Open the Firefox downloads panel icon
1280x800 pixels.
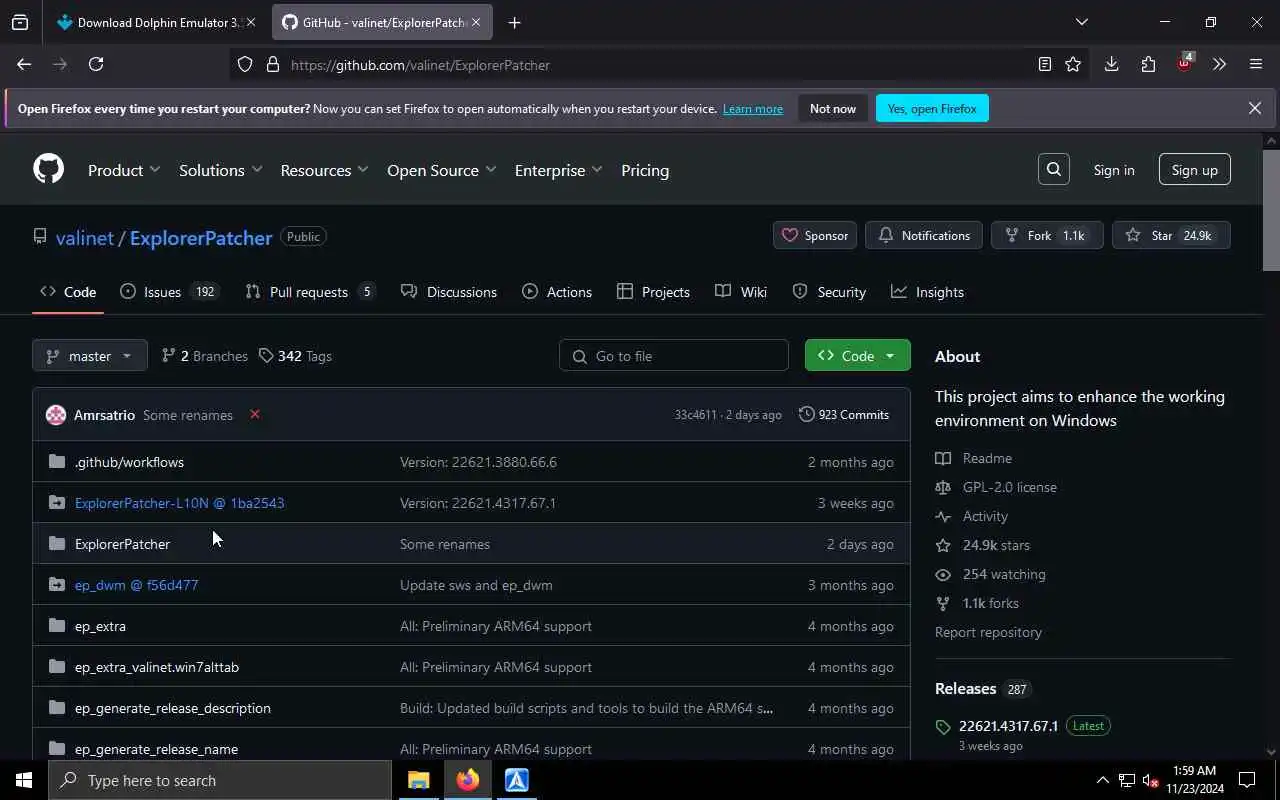tap(1111, 64)
